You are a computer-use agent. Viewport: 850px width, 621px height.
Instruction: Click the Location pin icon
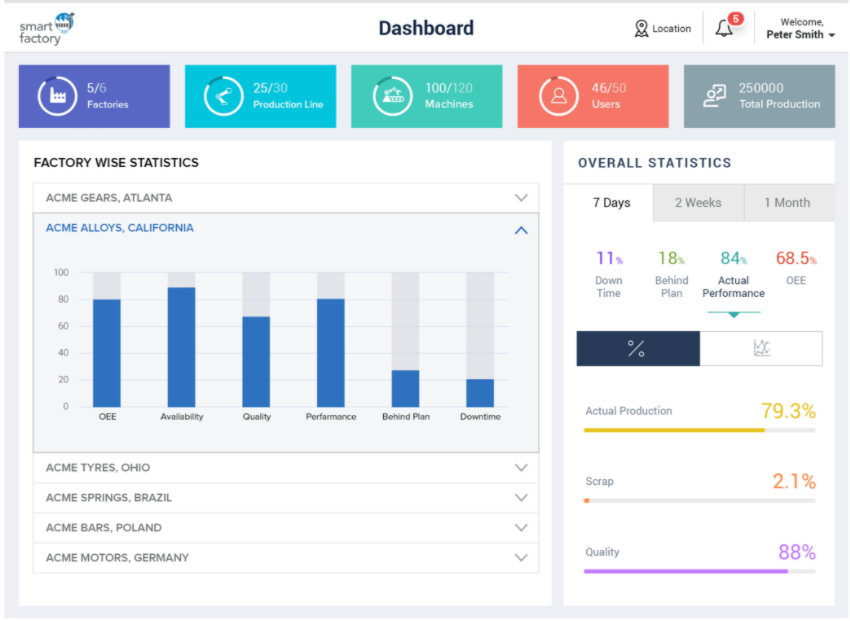(x=643, y=28)
